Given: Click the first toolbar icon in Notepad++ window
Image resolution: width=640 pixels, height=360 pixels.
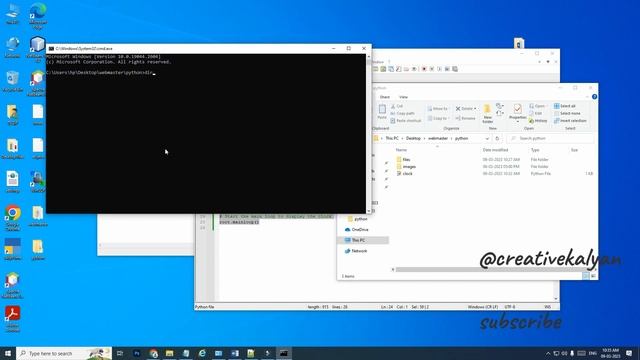Looking at the screenshot, I should pyautogui.click(x=376, y=69).
